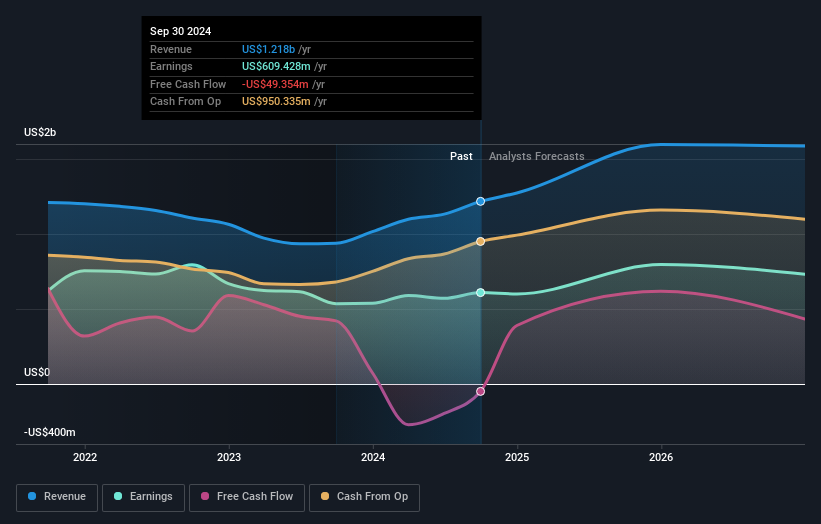Click the US$950.335m cash from op value
This screenshot has width=821, height=524.
point(276,102)
